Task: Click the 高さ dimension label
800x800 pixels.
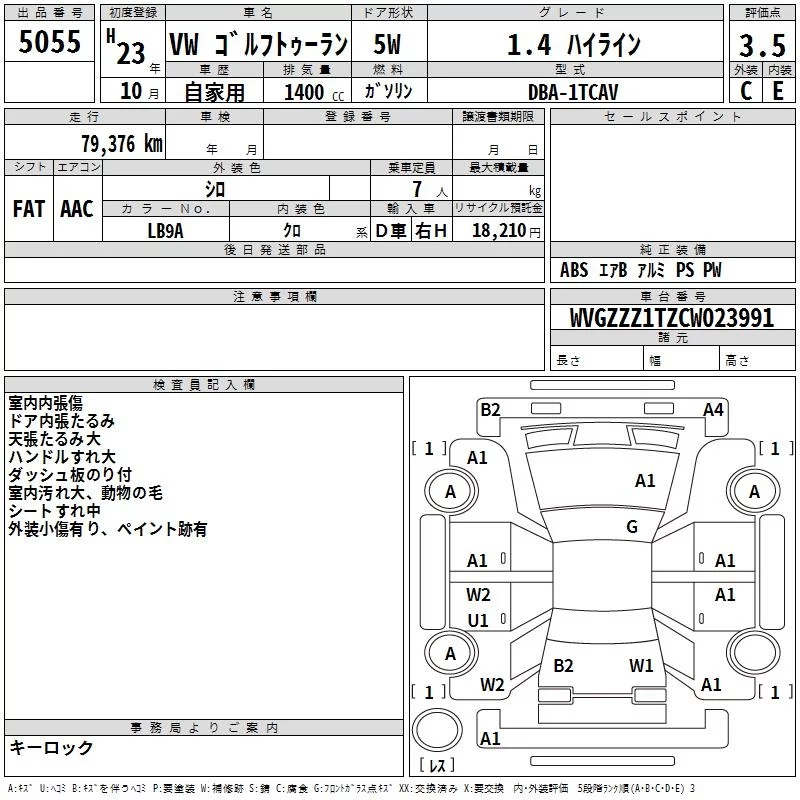Action: 737,360
